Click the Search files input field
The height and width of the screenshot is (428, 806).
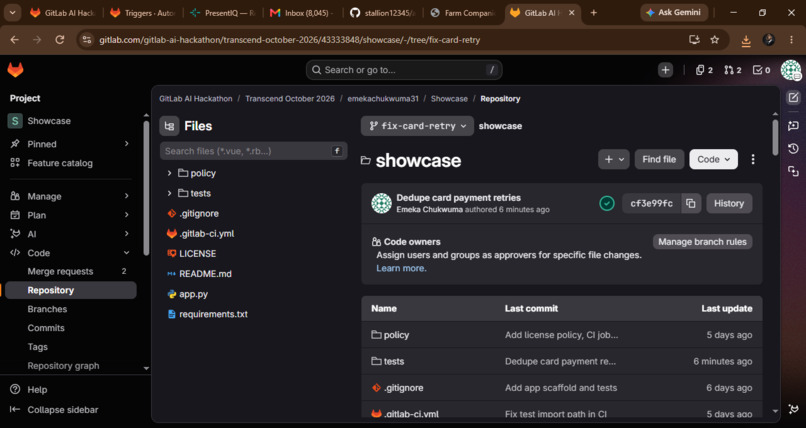click(253, 151)
